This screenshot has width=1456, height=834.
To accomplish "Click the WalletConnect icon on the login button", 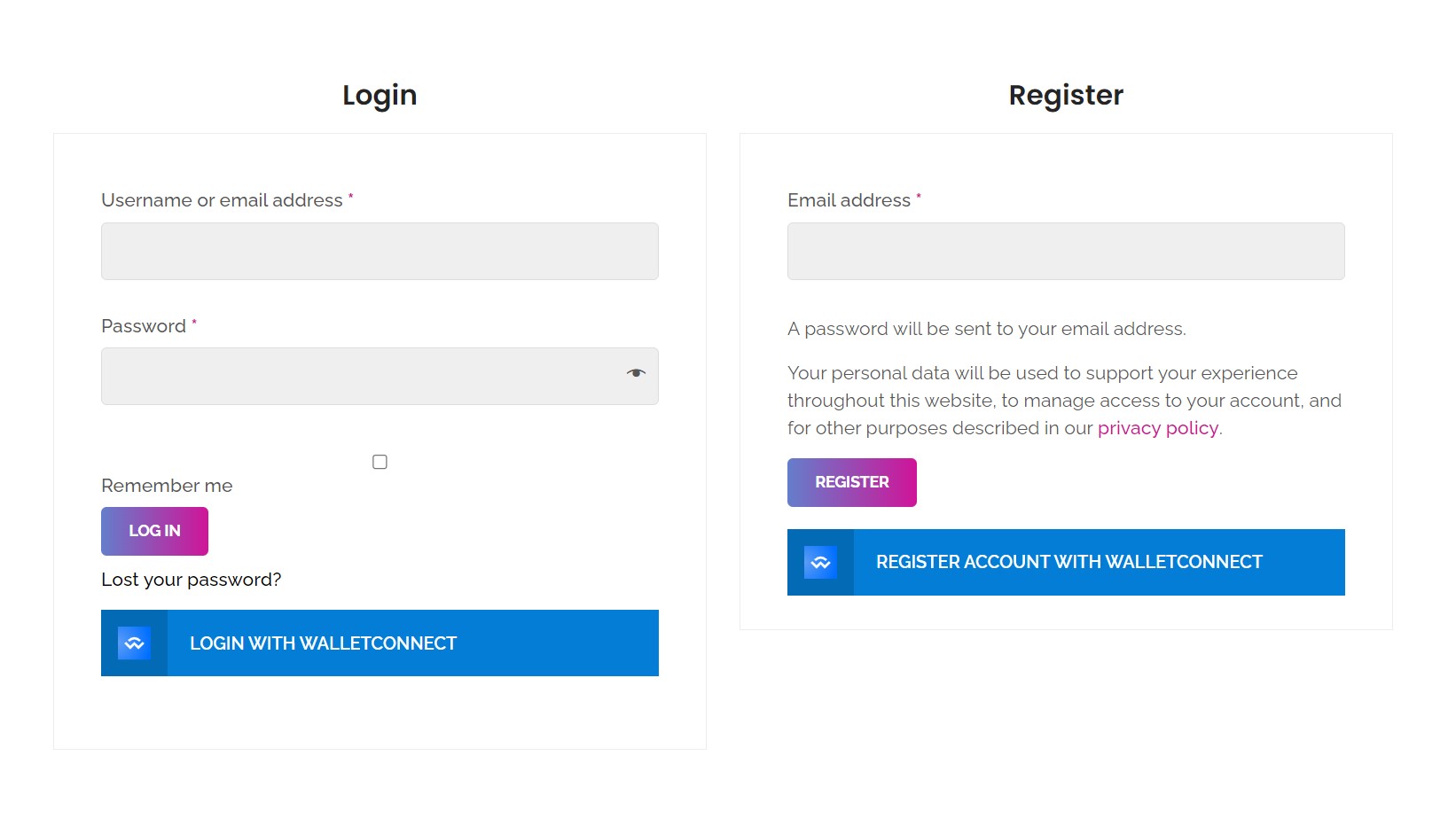I will [134, 643].
